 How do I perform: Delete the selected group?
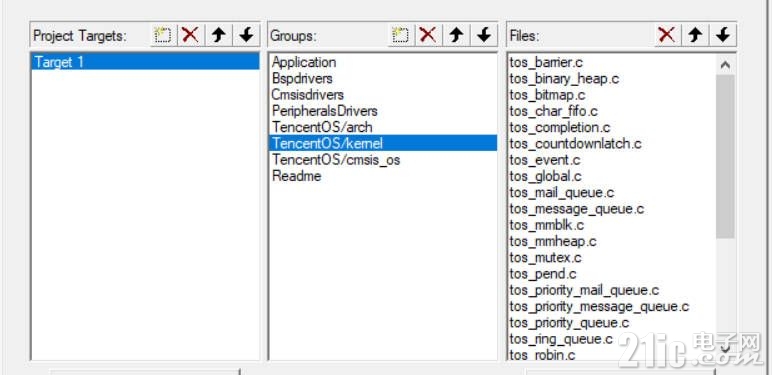tap(428, 35)
